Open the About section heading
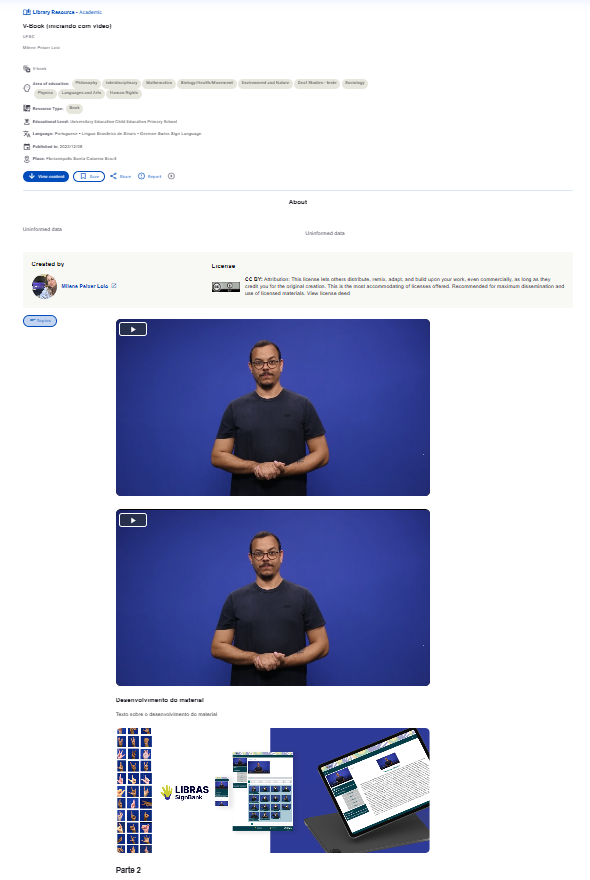The image size is (590, 880). tap(298, 202)
